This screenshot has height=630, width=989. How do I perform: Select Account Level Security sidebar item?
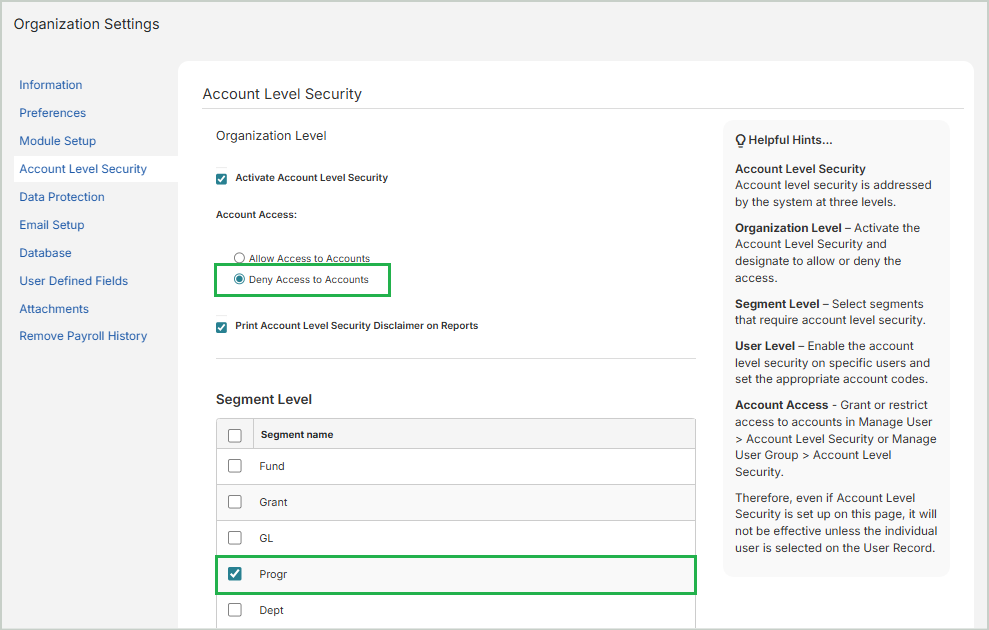83,169
